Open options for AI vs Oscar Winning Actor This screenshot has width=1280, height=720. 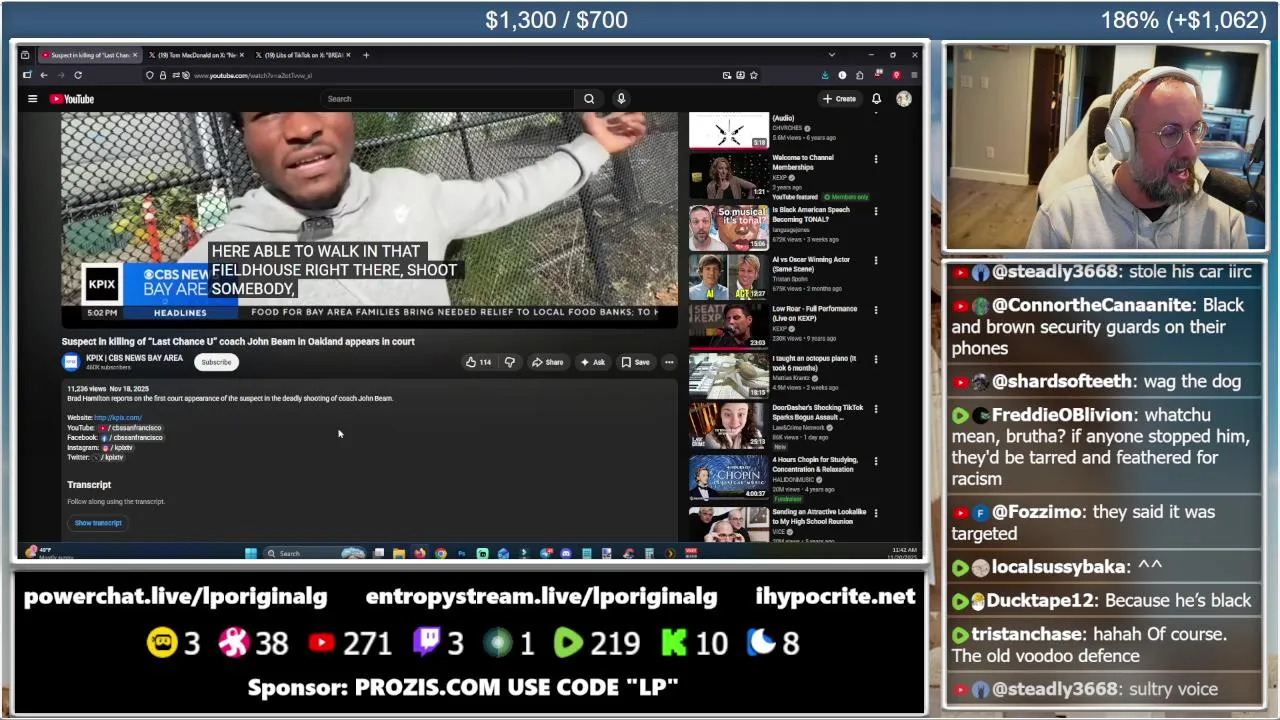pos(876,261)
